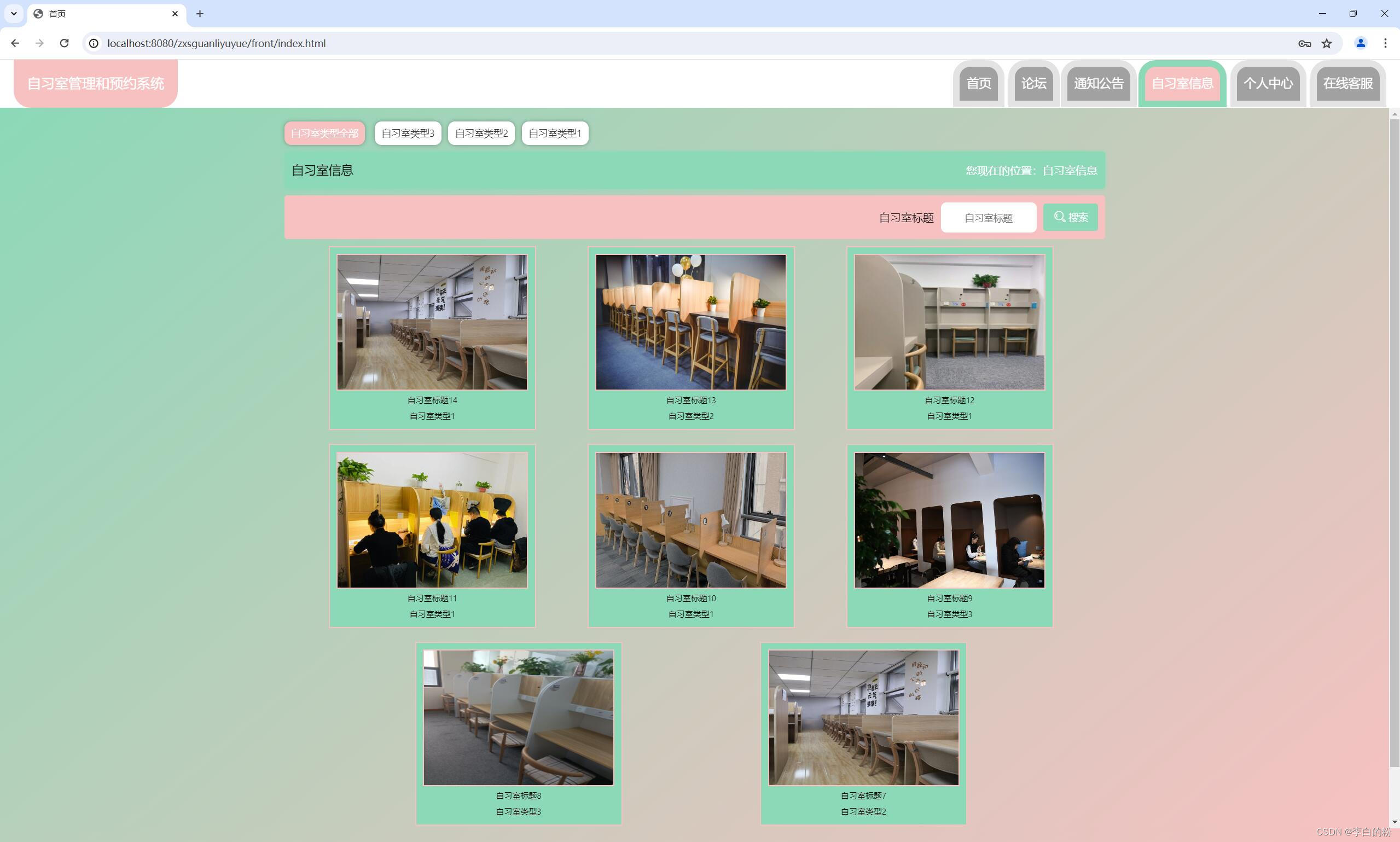
Task: Open the 通知公告 navigation tab
Action: tap(1098, 83)
